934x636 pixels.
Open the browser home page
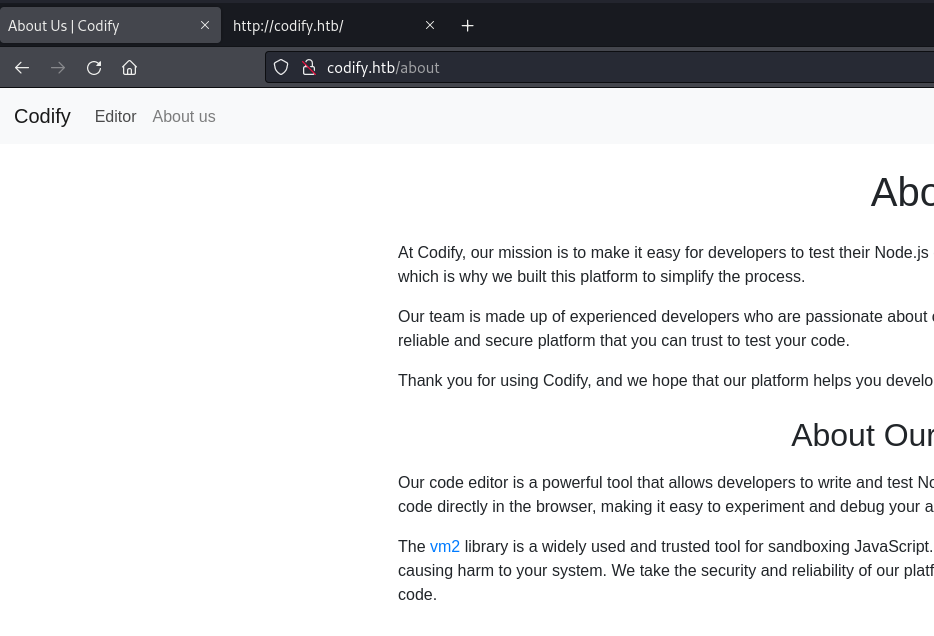pyautogui.click(x=129, y=68)
